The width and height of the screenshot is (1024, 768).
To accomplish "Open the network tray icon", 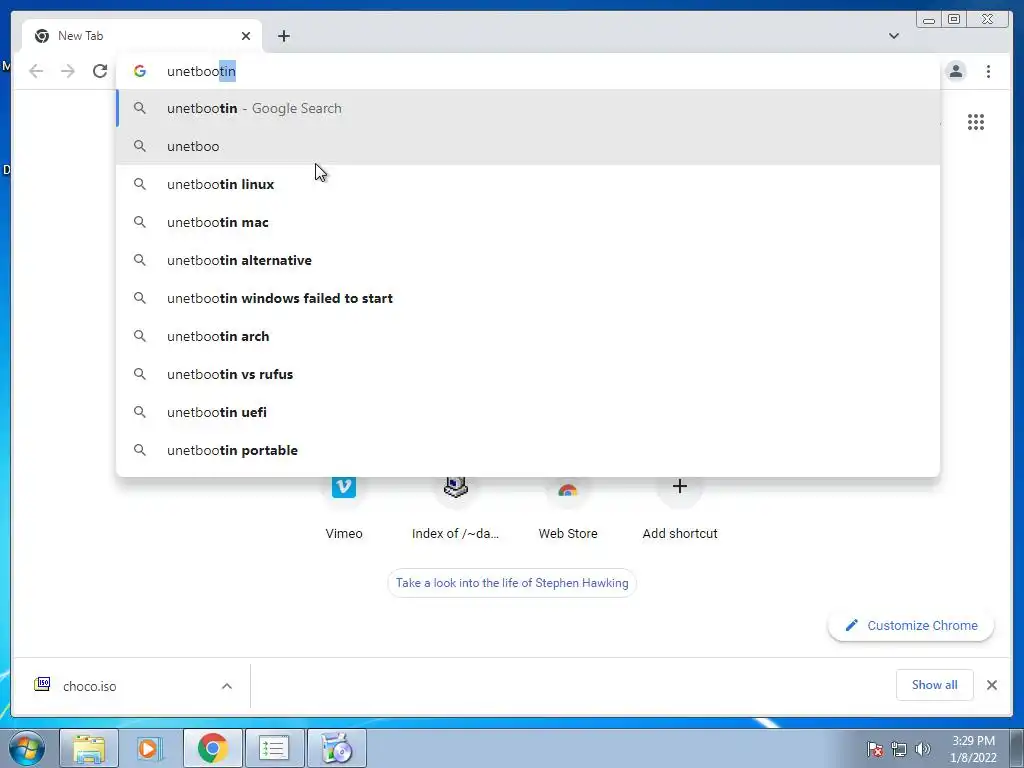I will 899,749.
